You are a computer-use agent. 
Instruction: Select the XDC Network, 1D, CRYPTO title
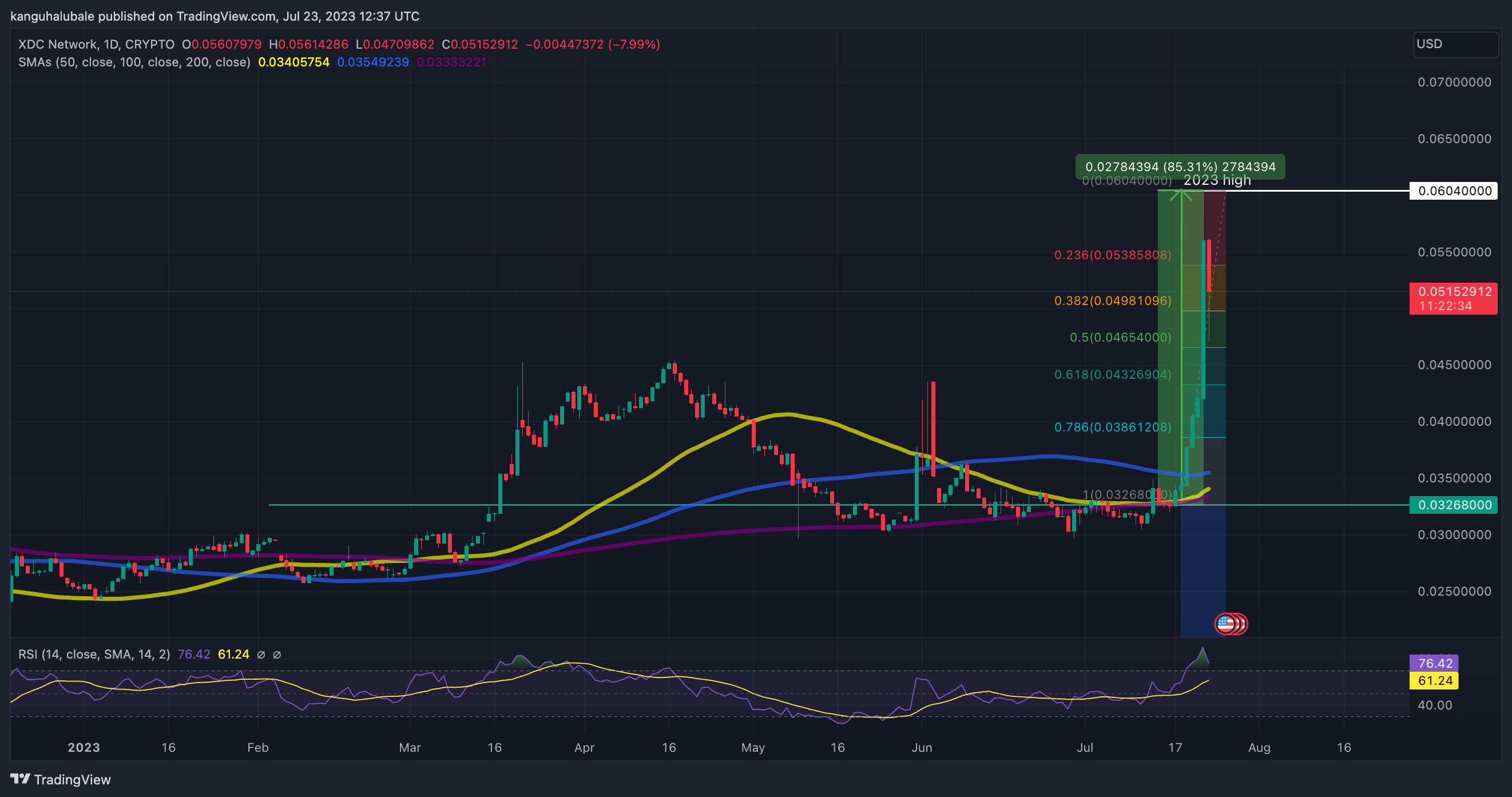pos(96,45)
